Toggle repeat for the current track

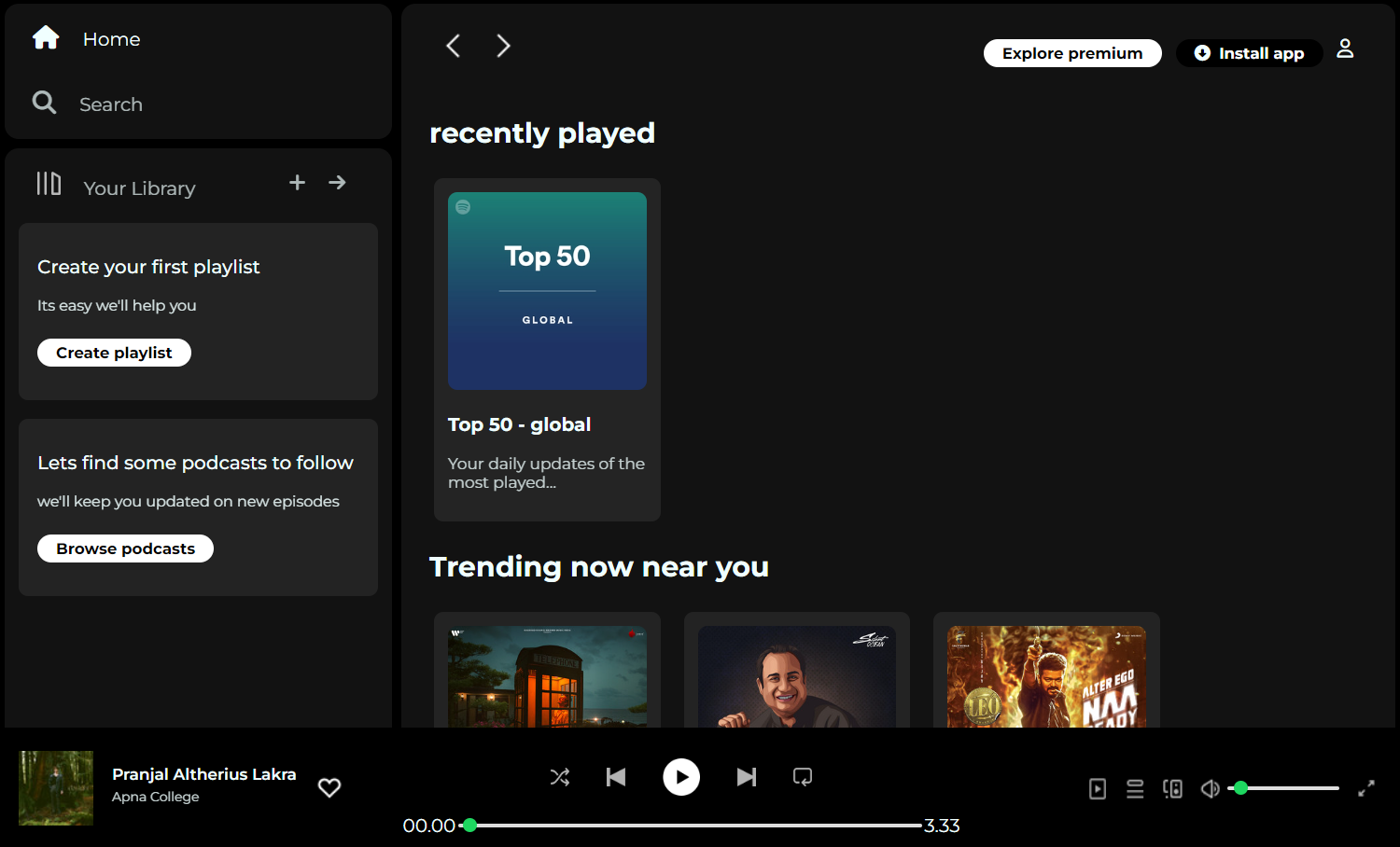pos(803,776)
